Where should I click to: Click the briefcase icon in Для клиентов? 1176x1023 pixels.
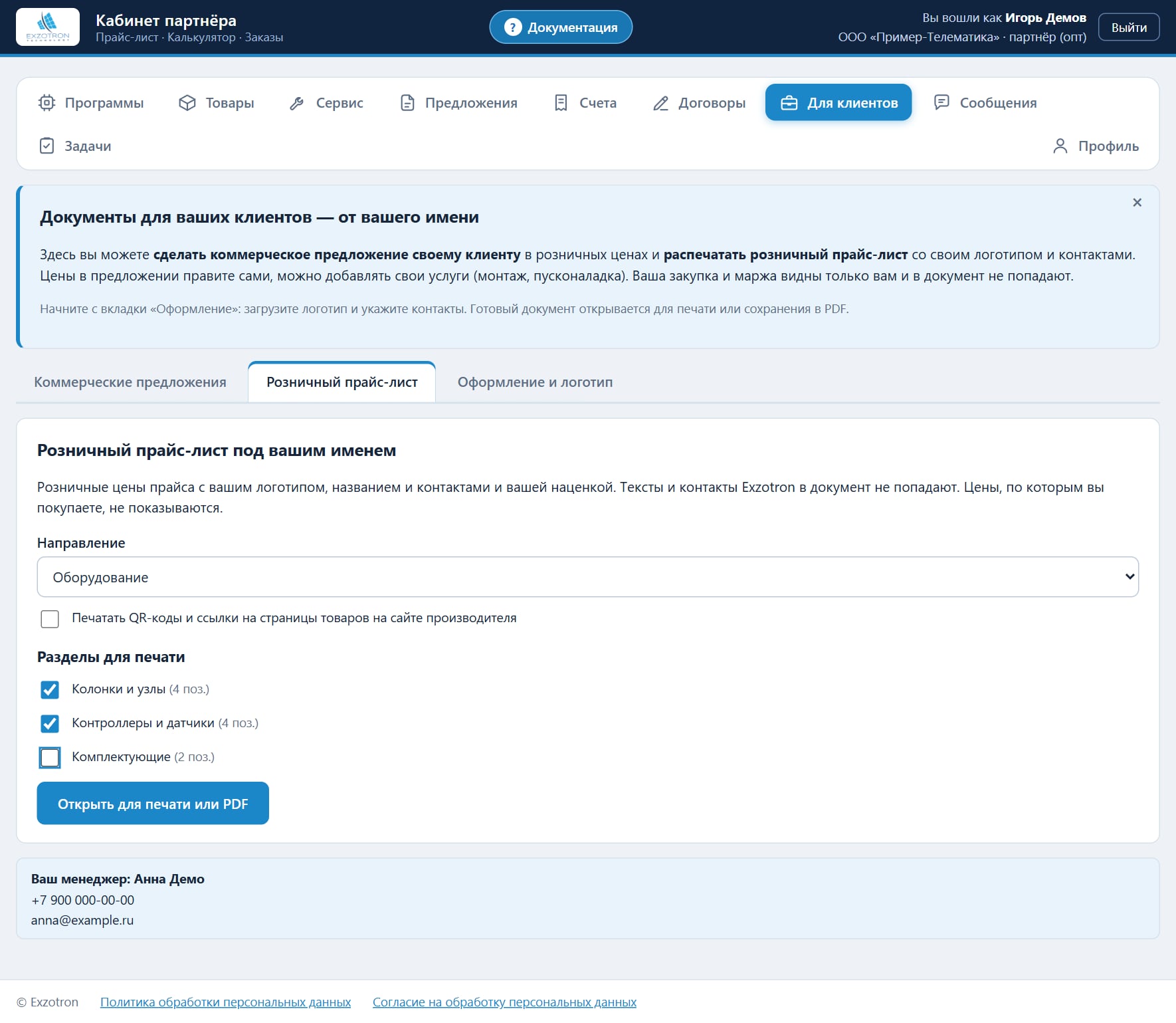point(789,103)
